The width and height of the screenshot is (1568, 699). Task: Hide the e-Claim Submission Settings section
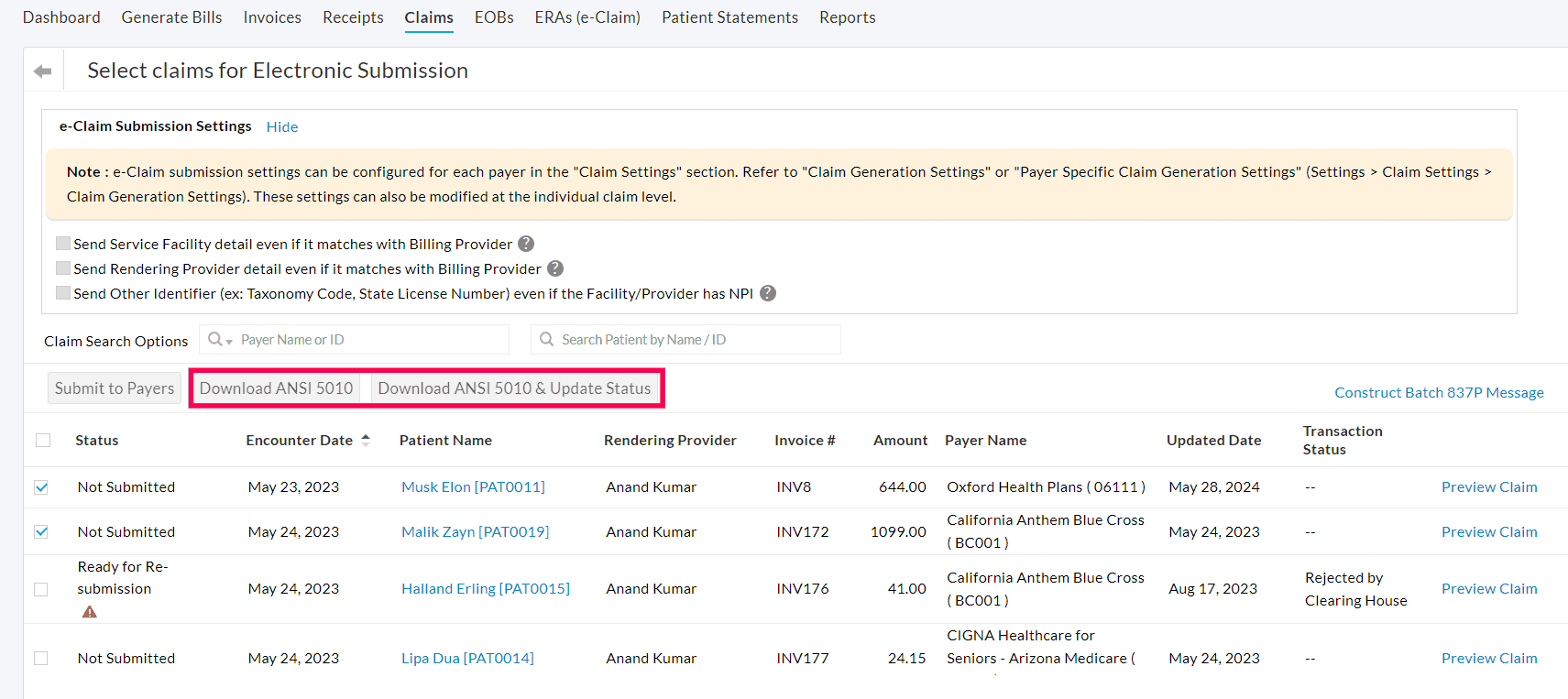click(x=281, y=127)
